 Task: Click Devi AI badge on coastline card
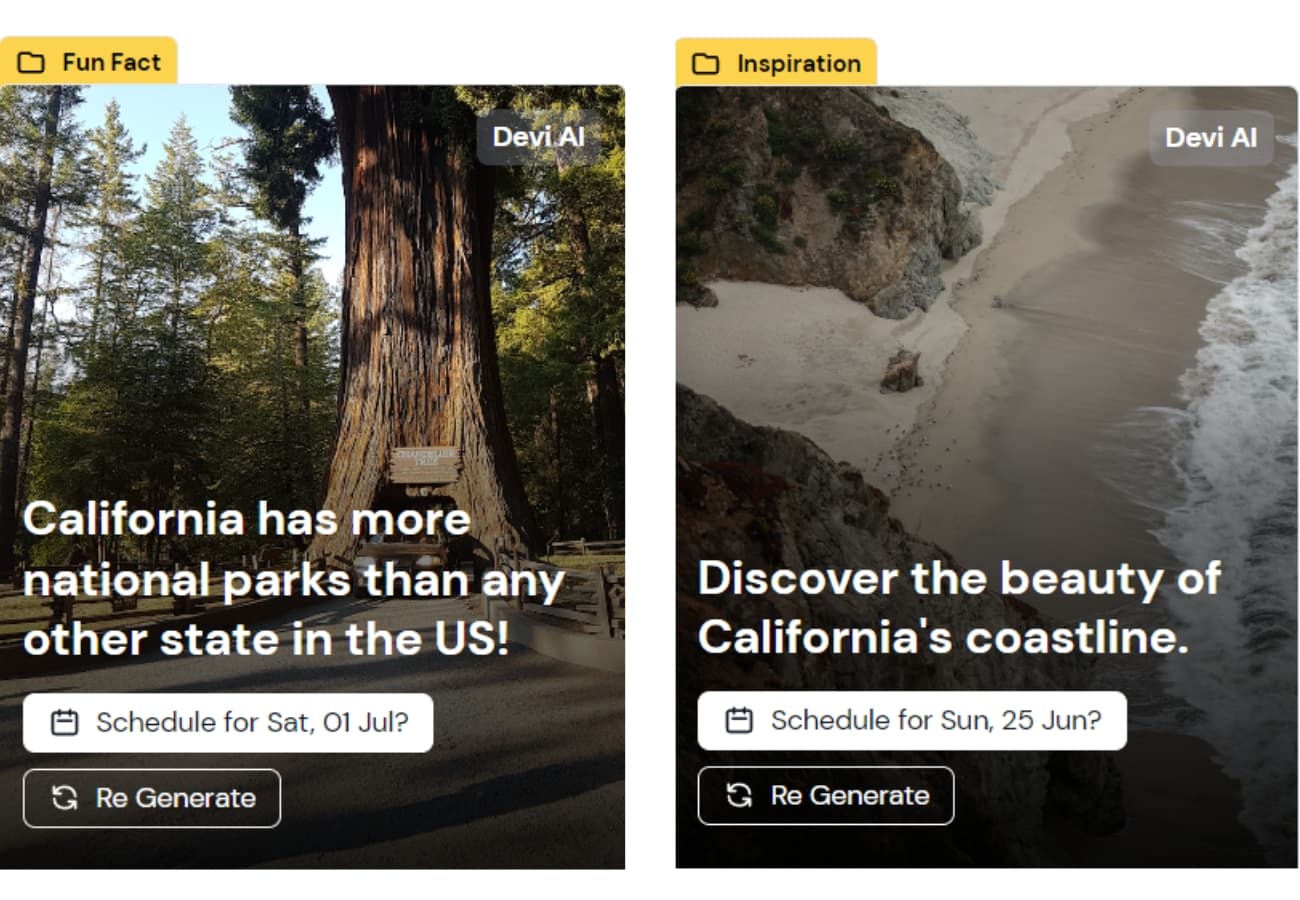[1211, 138]
